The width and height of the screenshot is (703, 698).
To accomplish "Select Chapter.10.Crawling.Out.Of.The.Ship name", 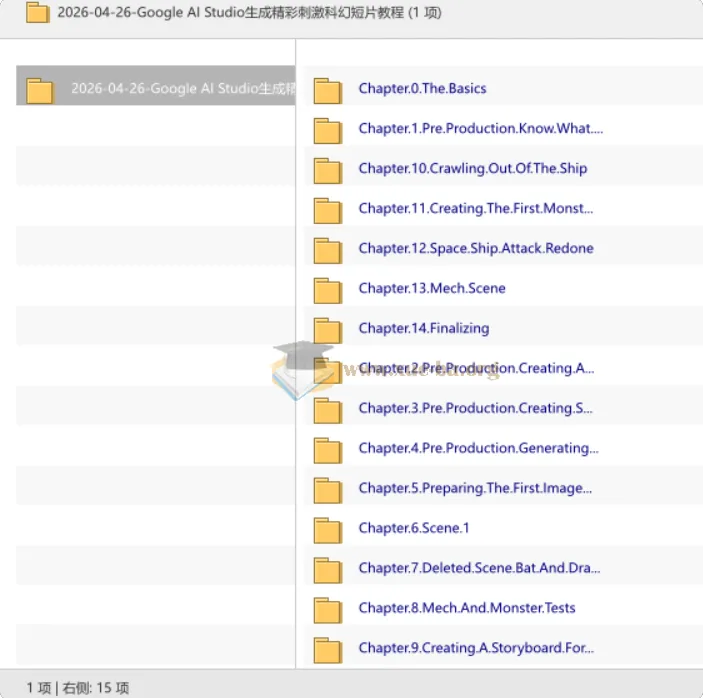I will 473,168.
